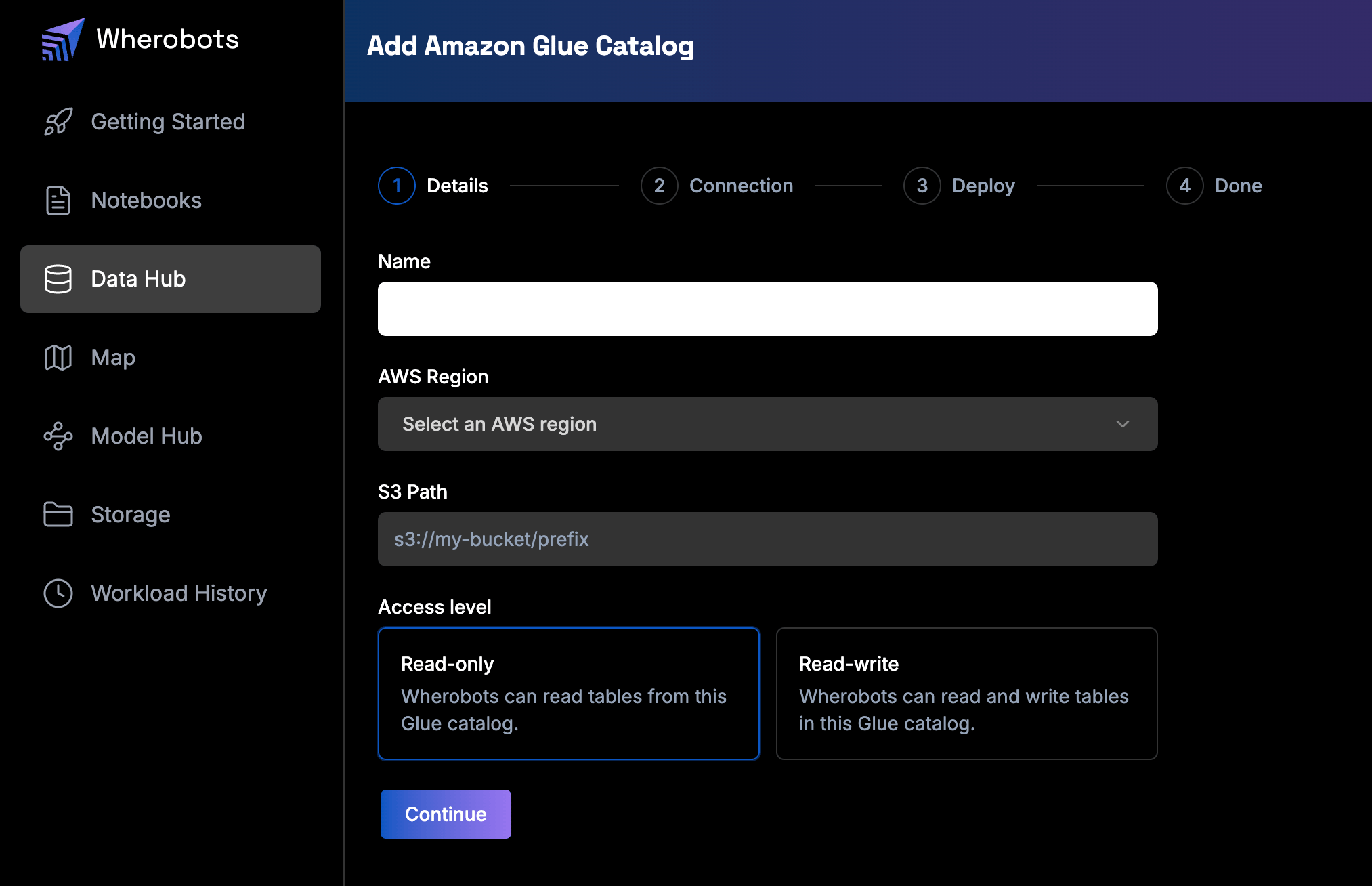The width and height of the screenshot is (1372, 886).
Task: Click the Details step label
Action: click(x=457, y=186)
